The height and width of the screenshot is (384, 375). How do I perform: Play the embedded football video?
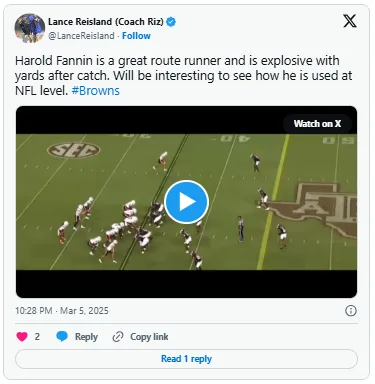pyautogui.click(x=186, y=202)
